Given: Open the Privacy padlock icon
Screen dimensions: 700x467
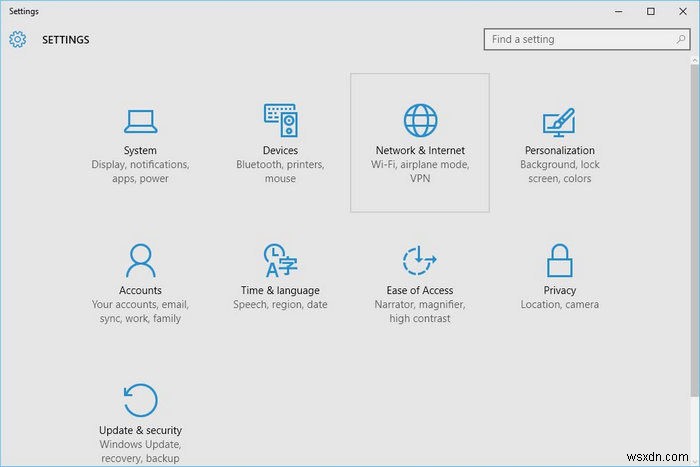Looking at the screenshot, I should (559, 260).
